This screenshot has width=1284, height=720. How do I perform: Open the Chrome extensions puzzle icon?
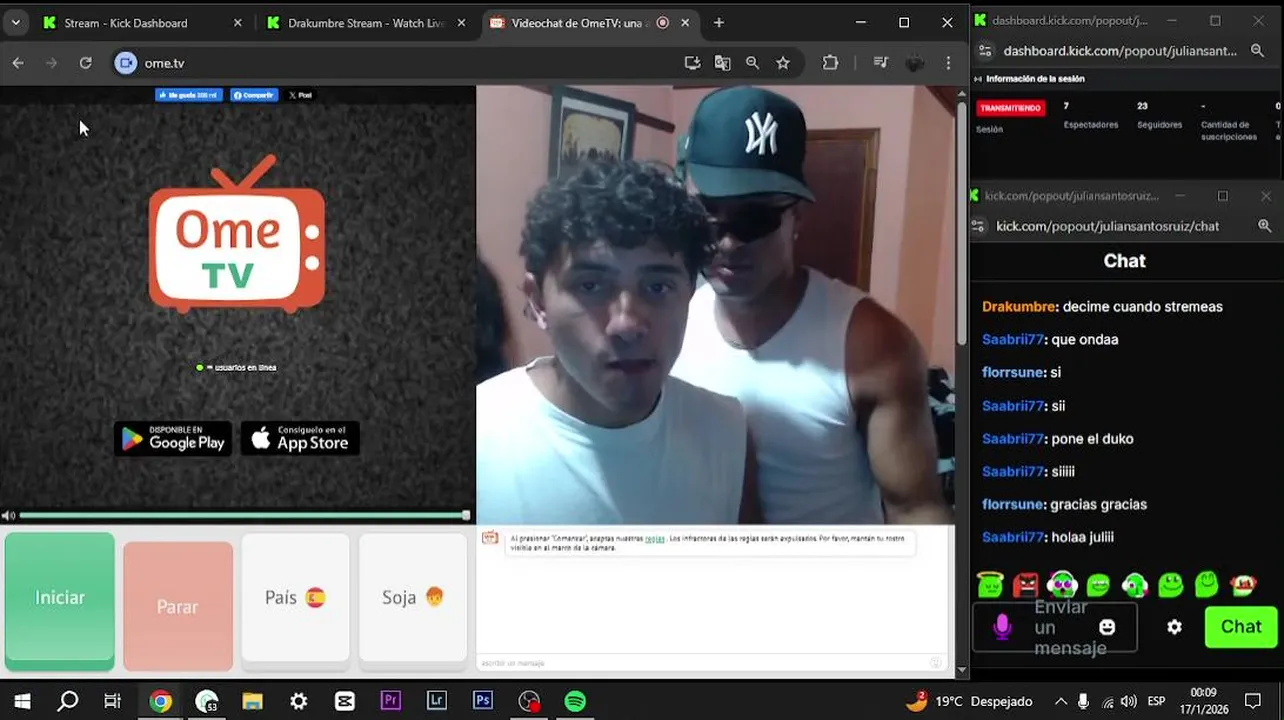click(x=830, y=63)
